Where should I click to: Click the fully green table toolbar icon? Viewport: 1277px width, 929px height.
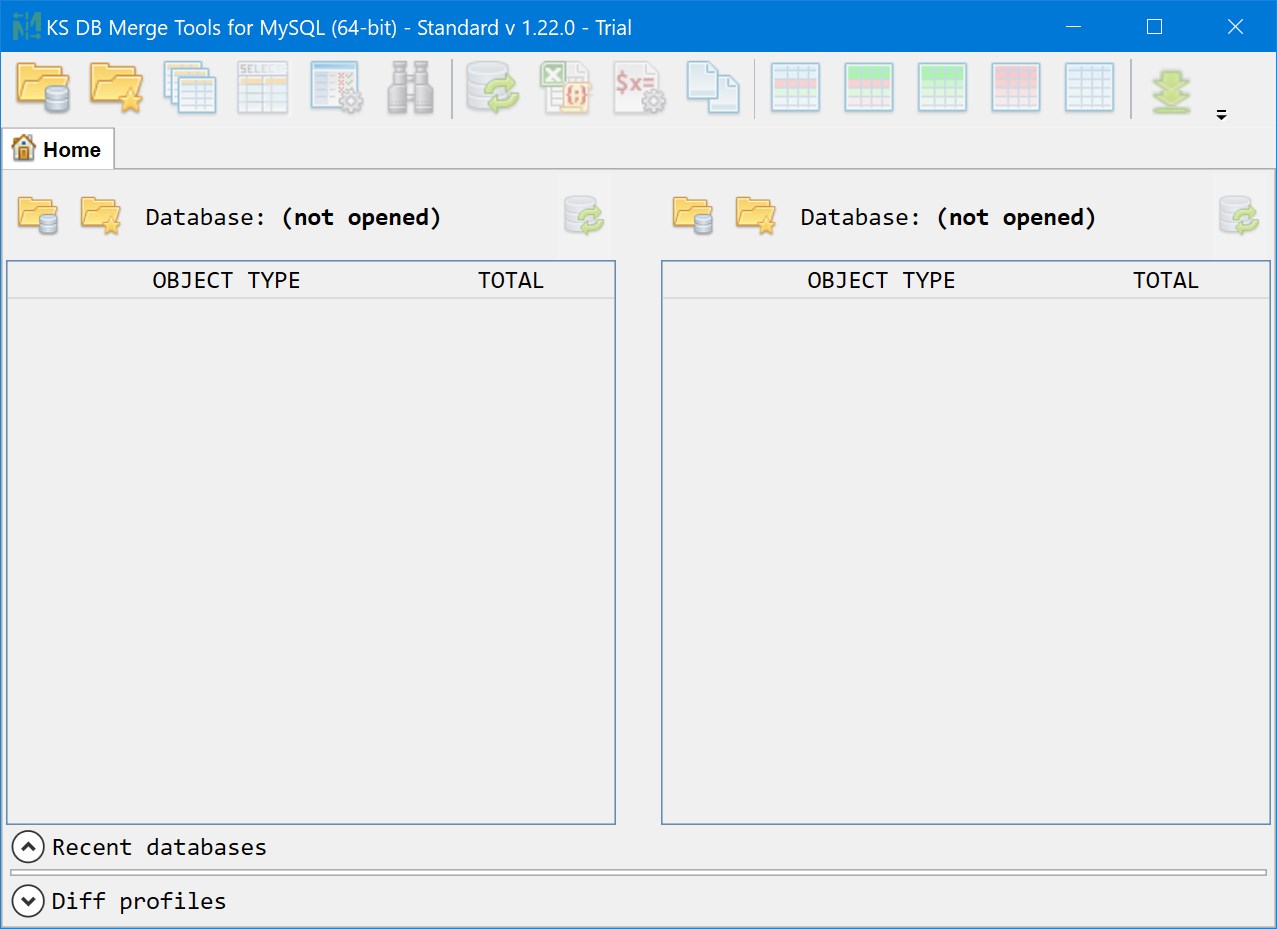coord(943,88)
